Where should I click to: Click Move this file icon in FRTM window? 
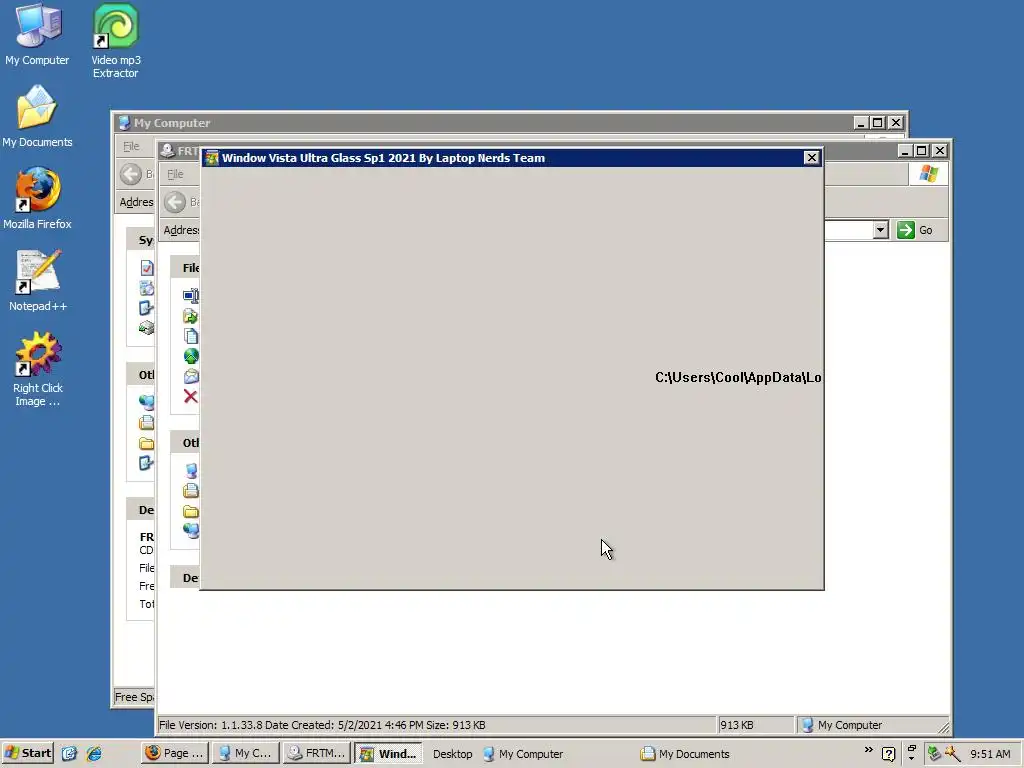coord(191,317)
